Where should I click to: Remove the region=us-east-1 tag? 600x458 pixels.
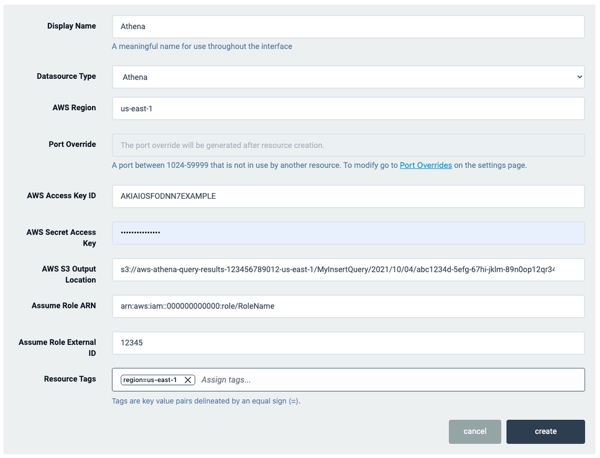click(x=188, y=380)
